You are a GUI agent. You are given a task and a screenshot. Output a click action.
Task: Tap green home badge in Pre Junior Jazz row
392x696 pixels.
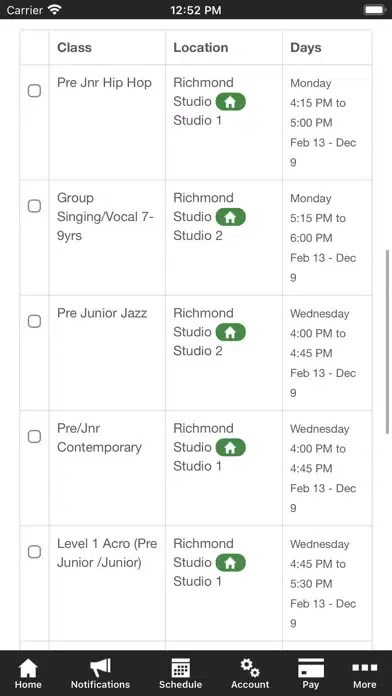(x=230, y=332)
